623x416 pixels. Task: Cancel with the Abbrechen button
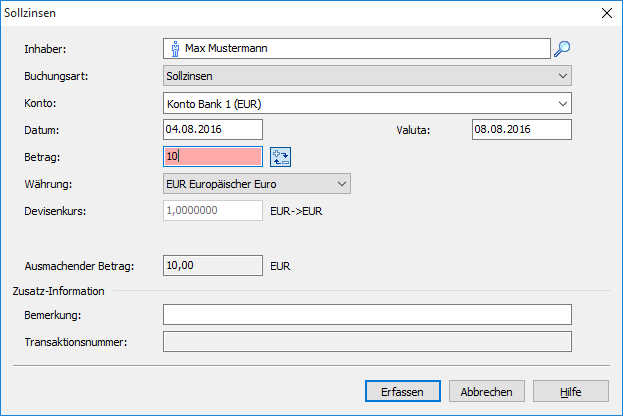(x=487, y=391)
